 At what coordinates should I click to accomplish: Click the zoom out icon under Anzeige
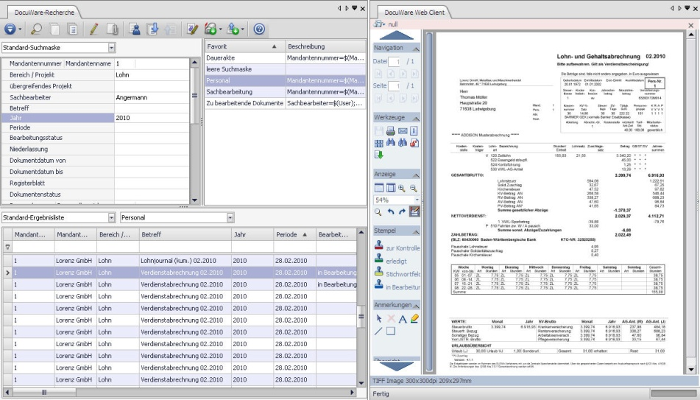click(x=414, y=188)
